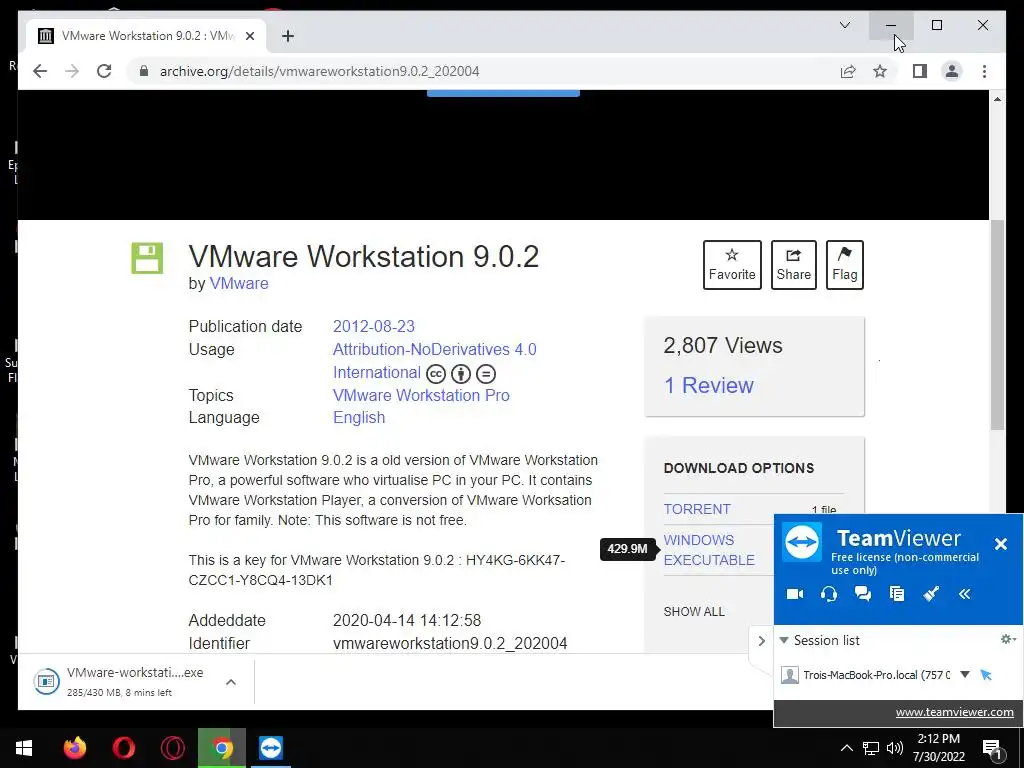This screenshot has width=1024, height=768.
Task: Open the tab search chevron
Action: tap(844, 25)
